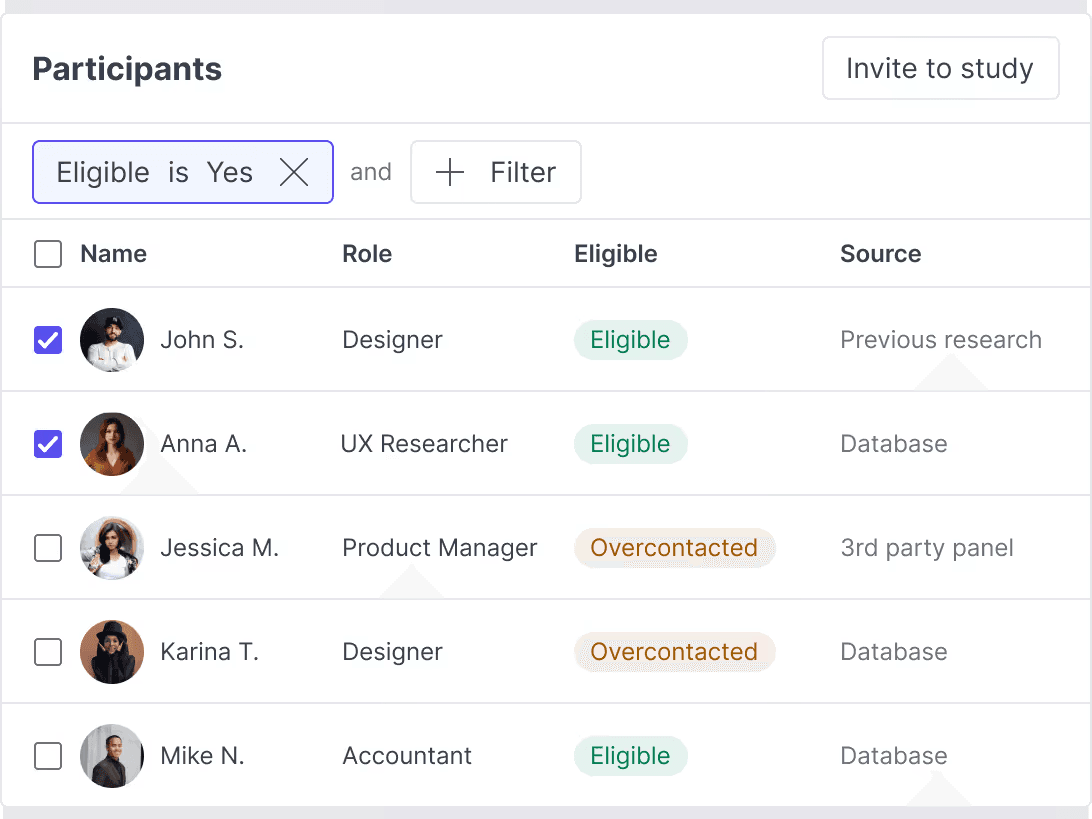Open Karina T. avatar photo
The width and height of the screenshot is (1092, 819).
[x=112, y=652]
